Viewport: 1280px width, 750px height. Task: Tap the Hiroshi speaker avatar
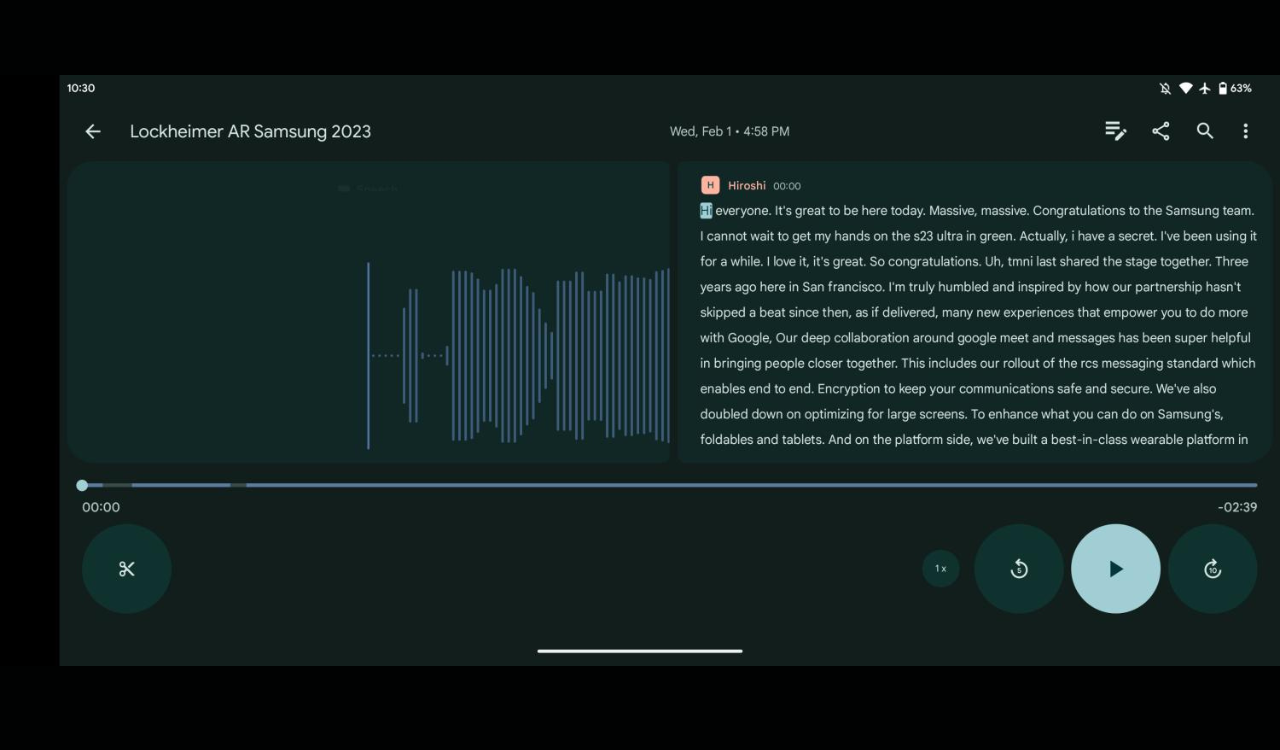[x=710, y=185]
